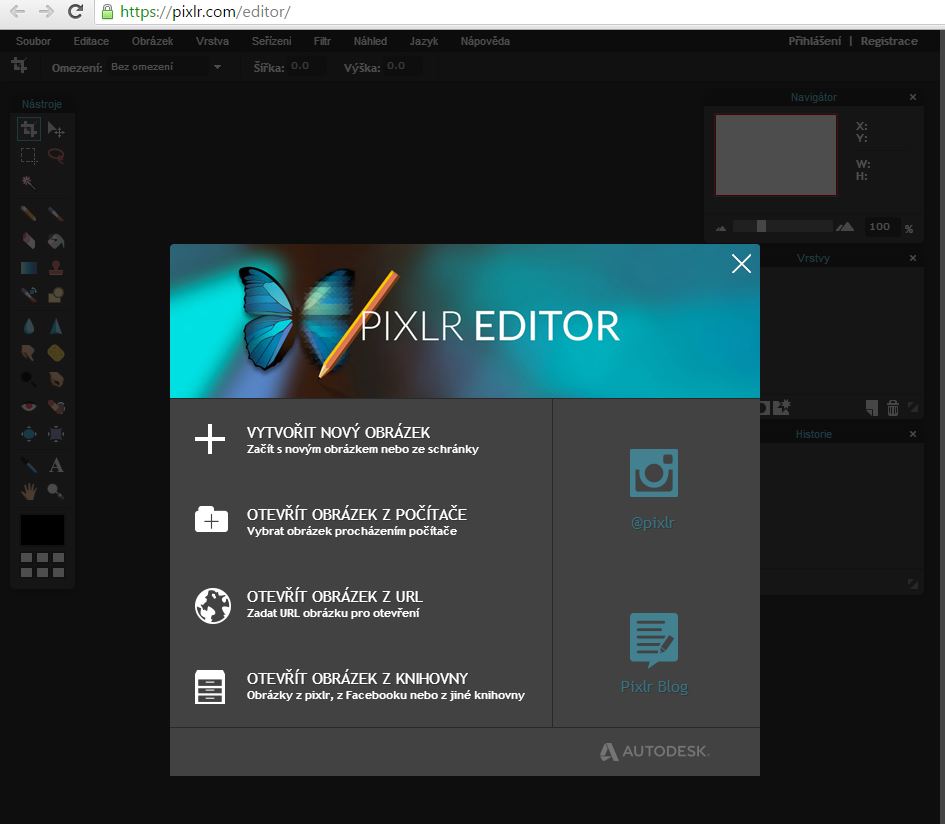
Task: Open the Nápověda help menu
Action: point(485,41)
